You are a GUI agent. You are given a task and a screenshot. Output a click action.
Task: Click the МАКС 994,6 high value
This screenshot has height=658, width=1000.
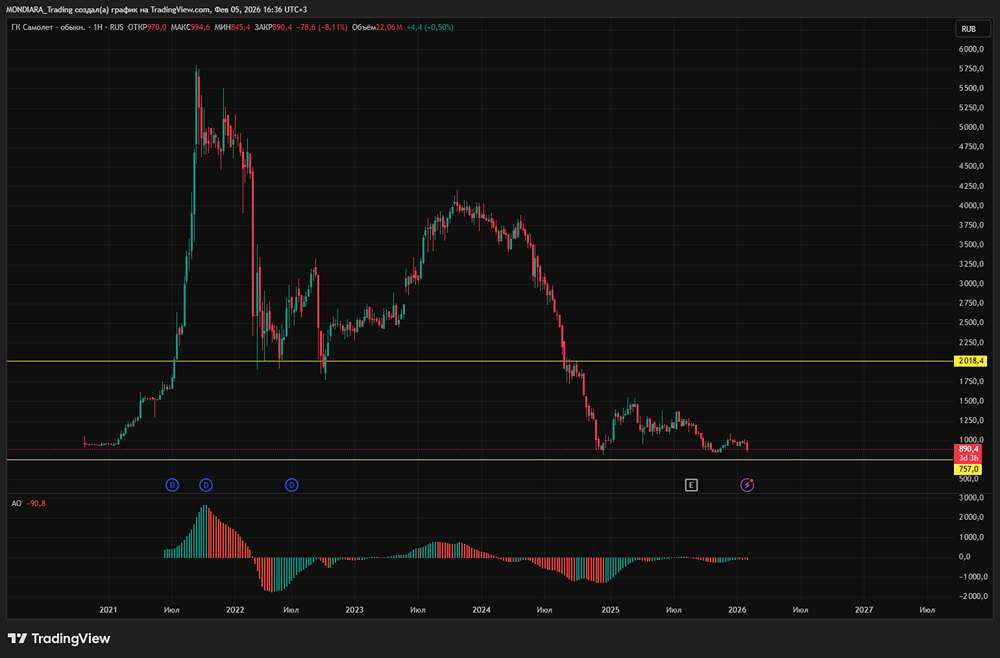[x=190, y=27]
